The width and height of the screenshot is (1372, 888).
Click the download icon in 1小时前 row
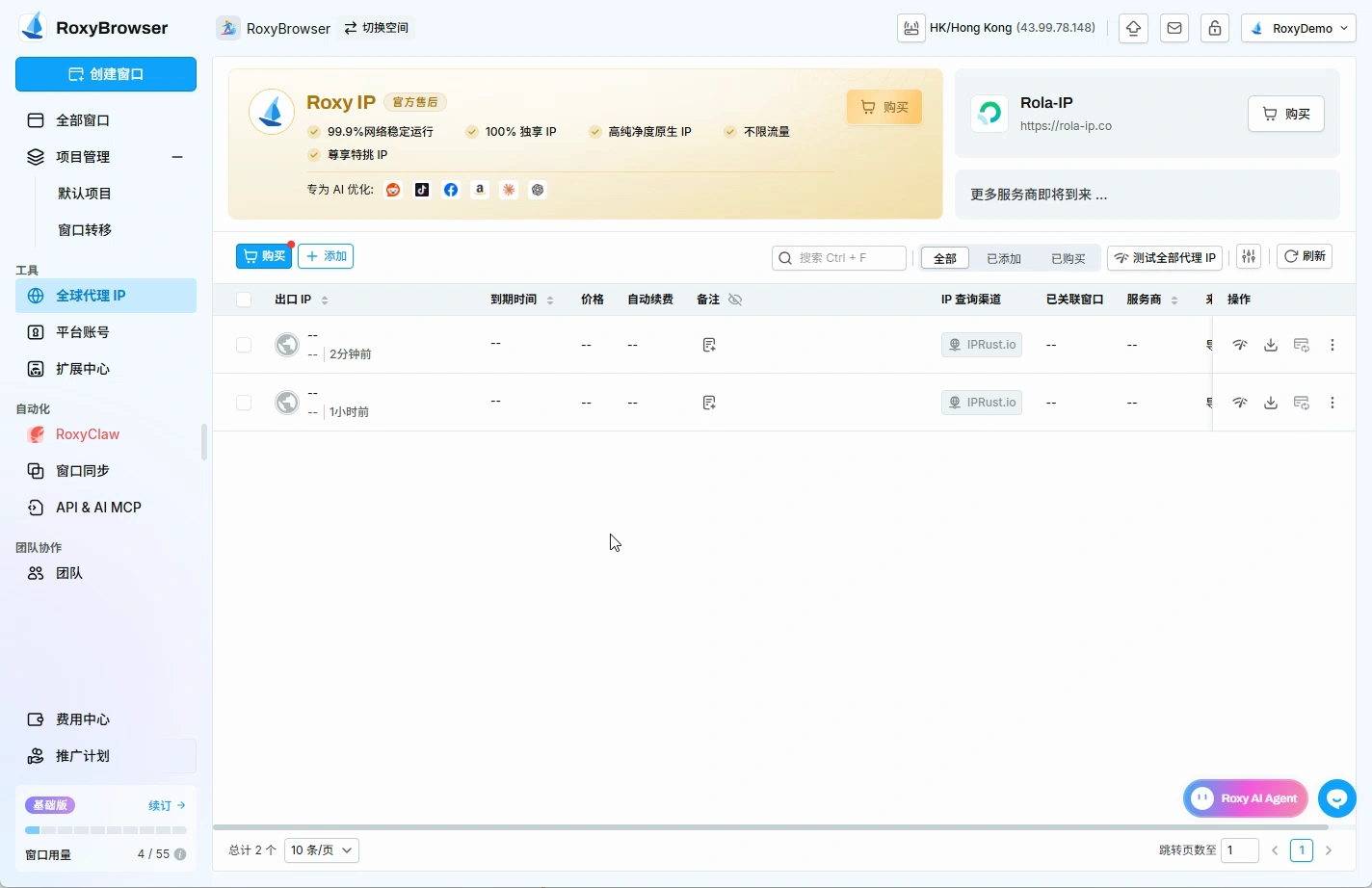click(x=1271, y=403)
